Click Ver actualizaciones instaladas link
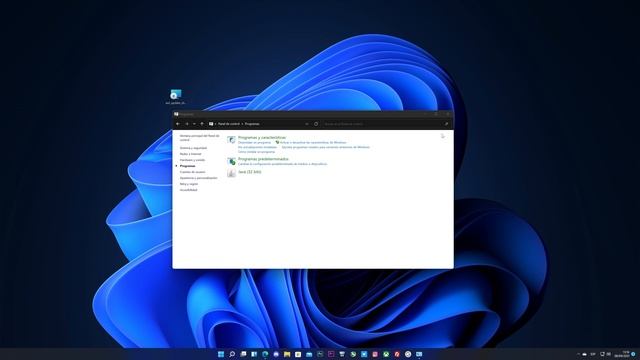Image resolution: width=640 pixels, height=360 pixels. (x=257, y=147)
